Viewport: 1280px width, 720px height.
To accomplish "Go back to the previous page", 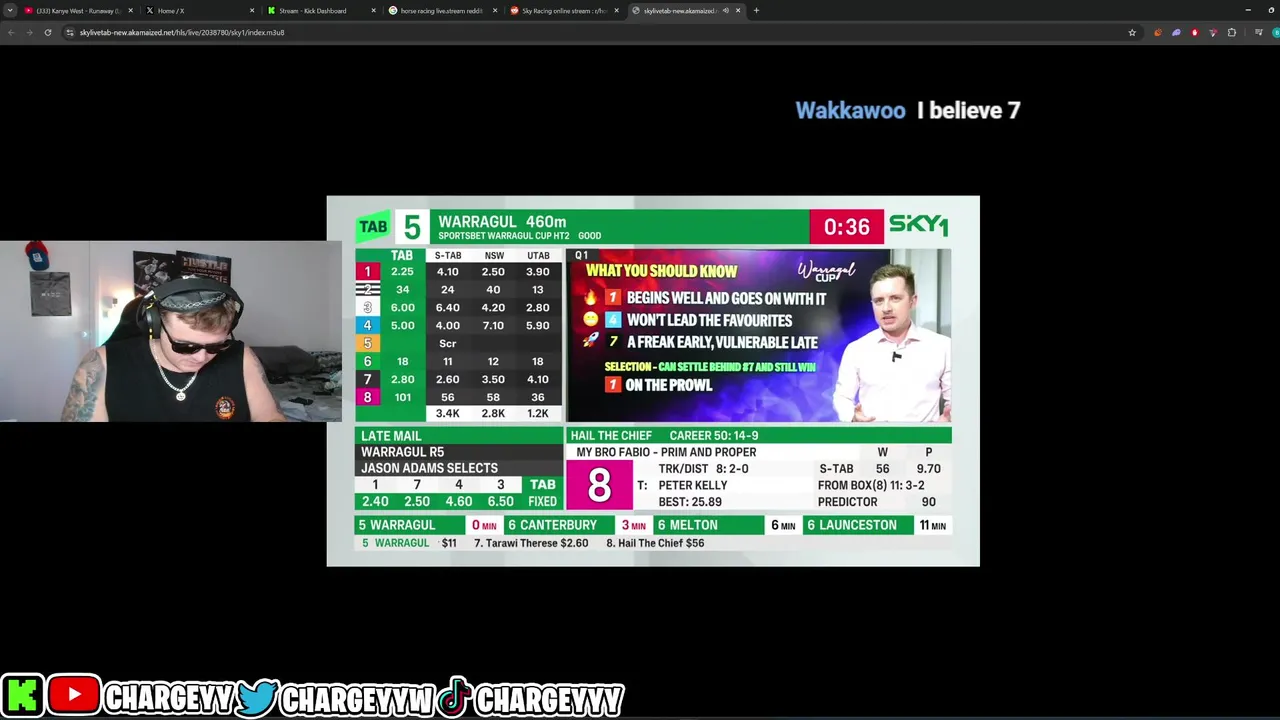I will (x=11, y=32).
